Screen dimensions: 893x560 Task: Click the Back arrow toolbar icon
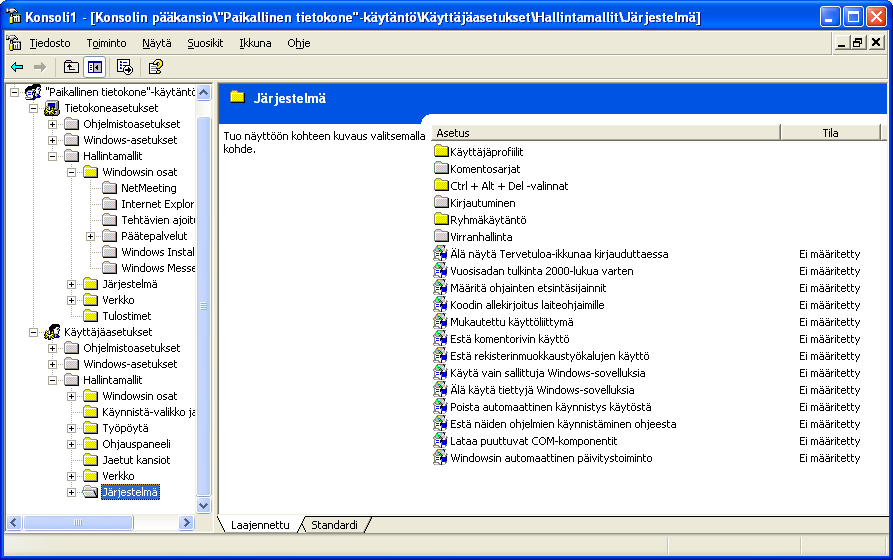pyautogui.click(x=17, y=67)
